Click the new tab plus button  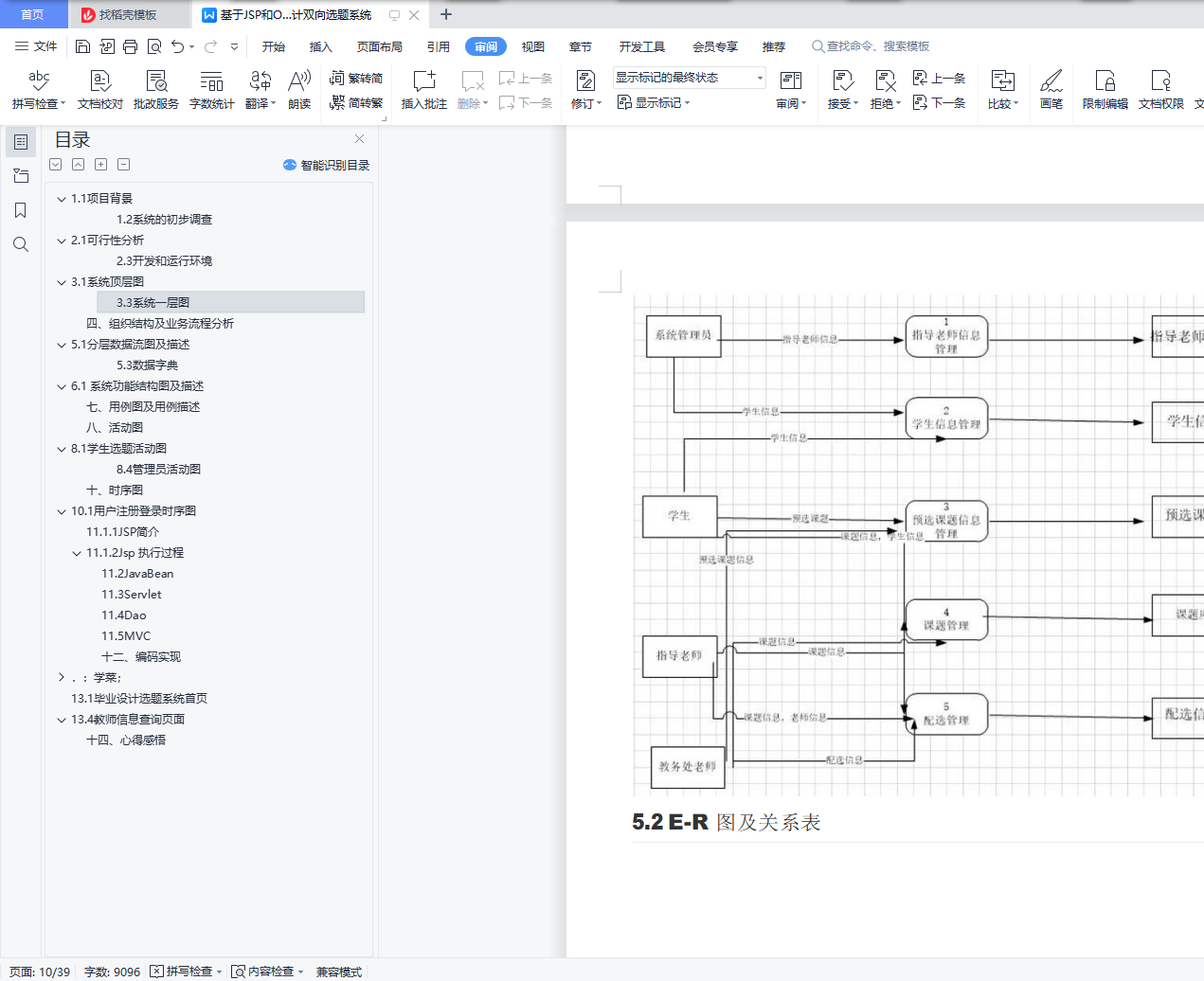tap(446, 14)
